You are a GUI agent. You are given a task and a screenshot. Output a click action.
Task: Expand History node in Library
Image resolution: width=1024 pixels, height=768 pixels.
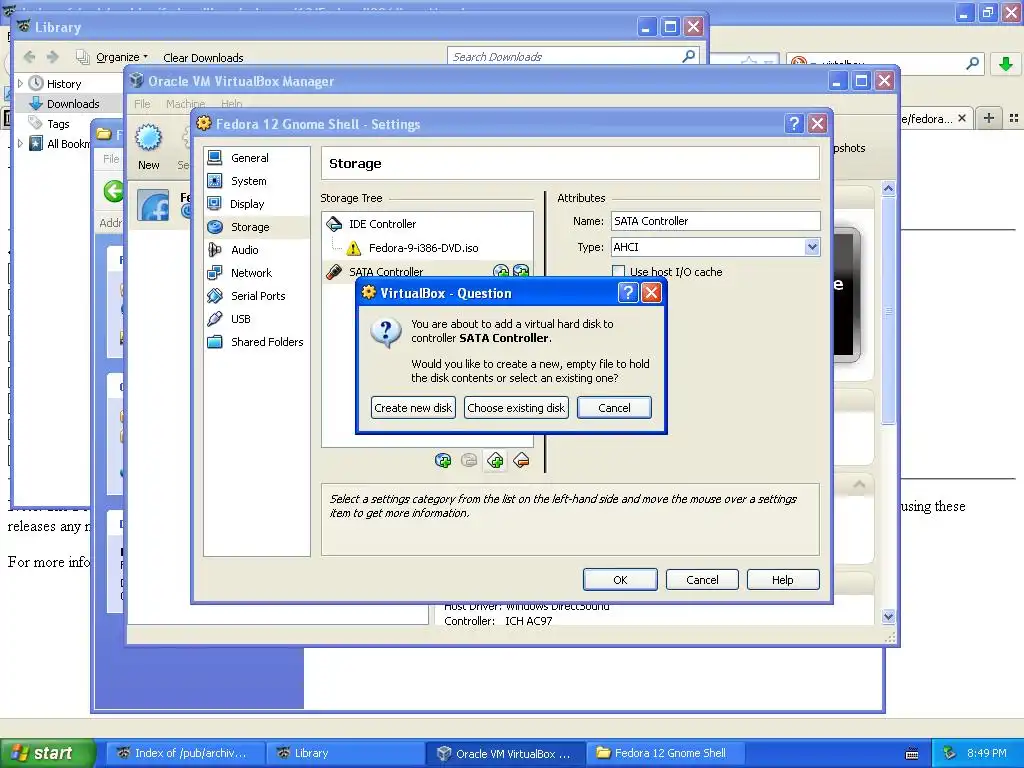pos(20,84)
